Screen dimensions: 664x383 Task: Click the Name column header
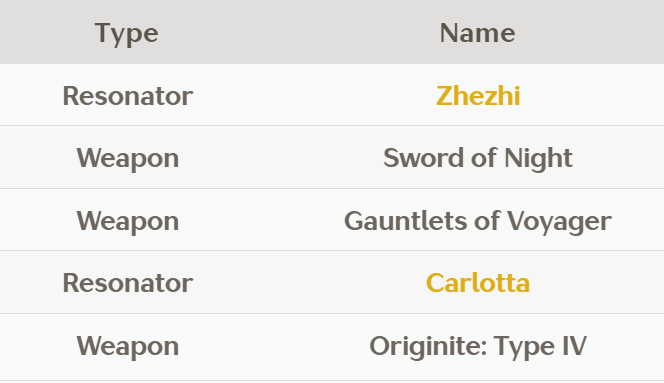click(x=478, y=33)
